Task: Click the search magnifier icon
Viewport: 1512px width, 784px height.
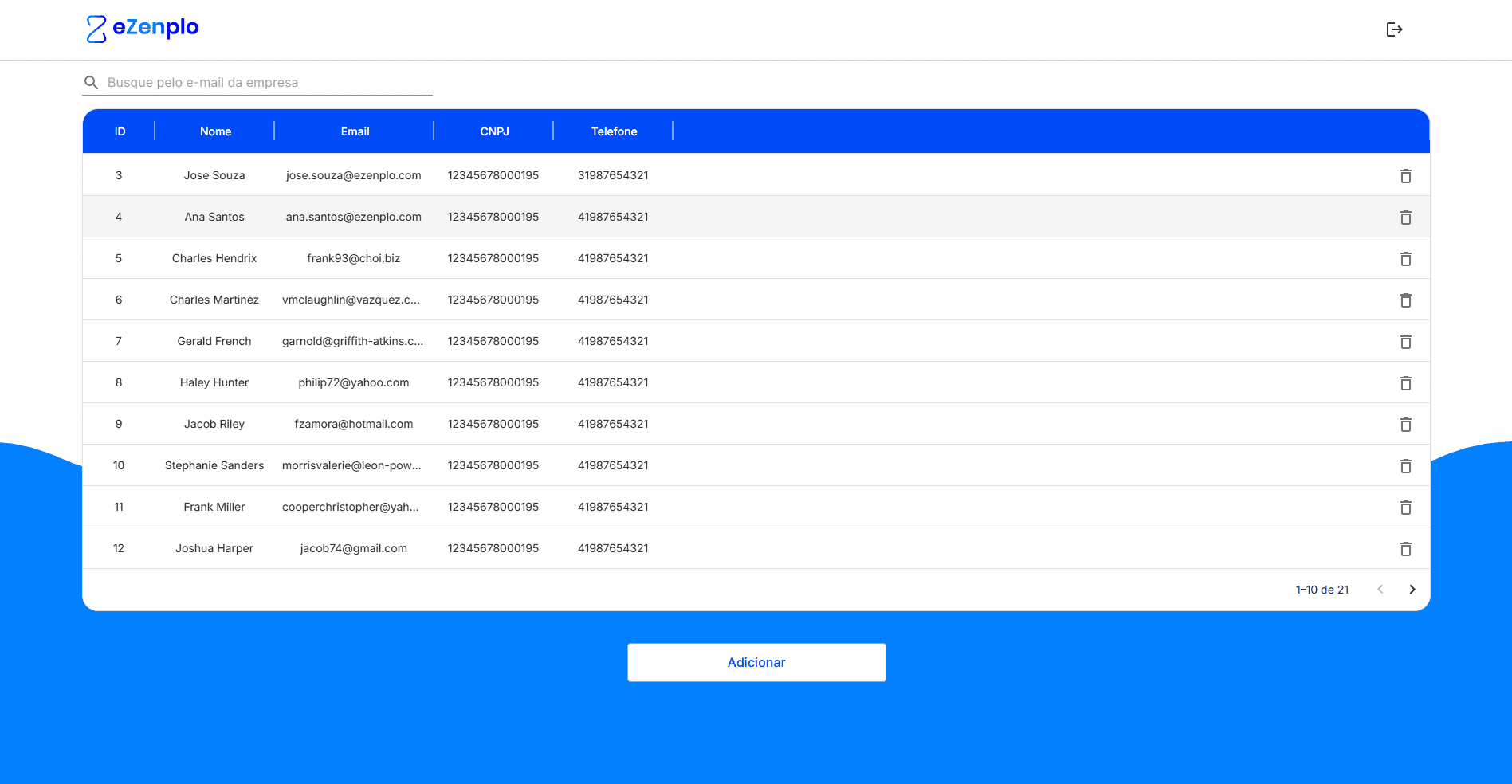Action: pos(92,83)
